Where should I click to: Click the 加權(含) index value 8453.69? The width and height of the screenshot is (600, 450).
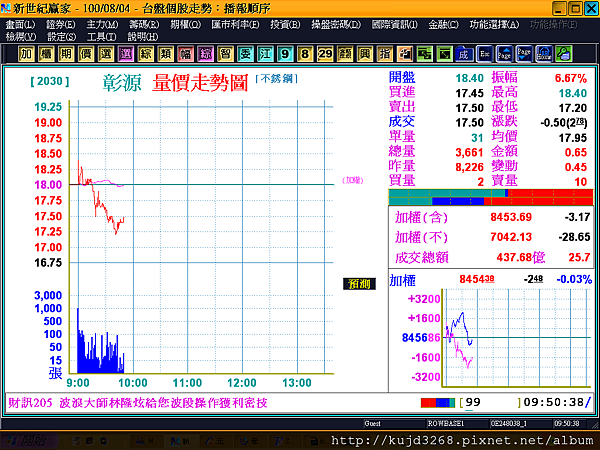pyautogui.click(x=511, y=217)
